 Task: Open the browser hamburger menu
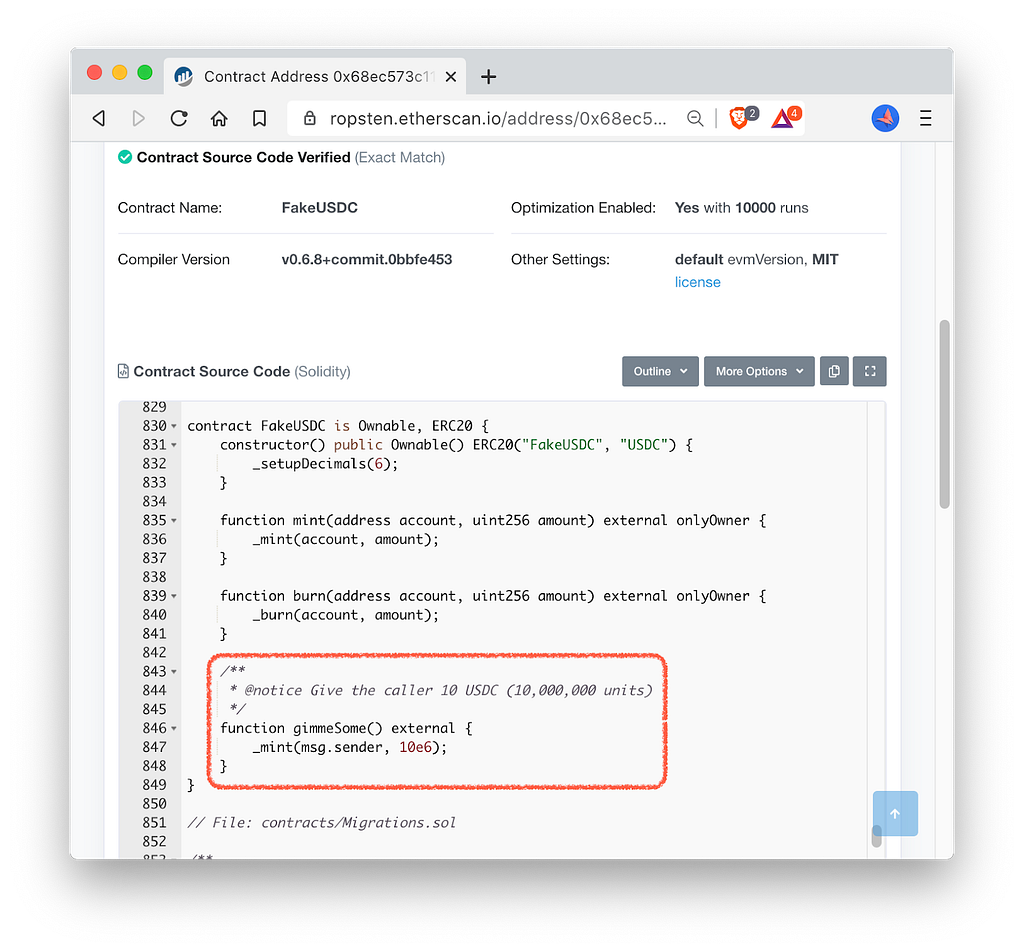925,118
